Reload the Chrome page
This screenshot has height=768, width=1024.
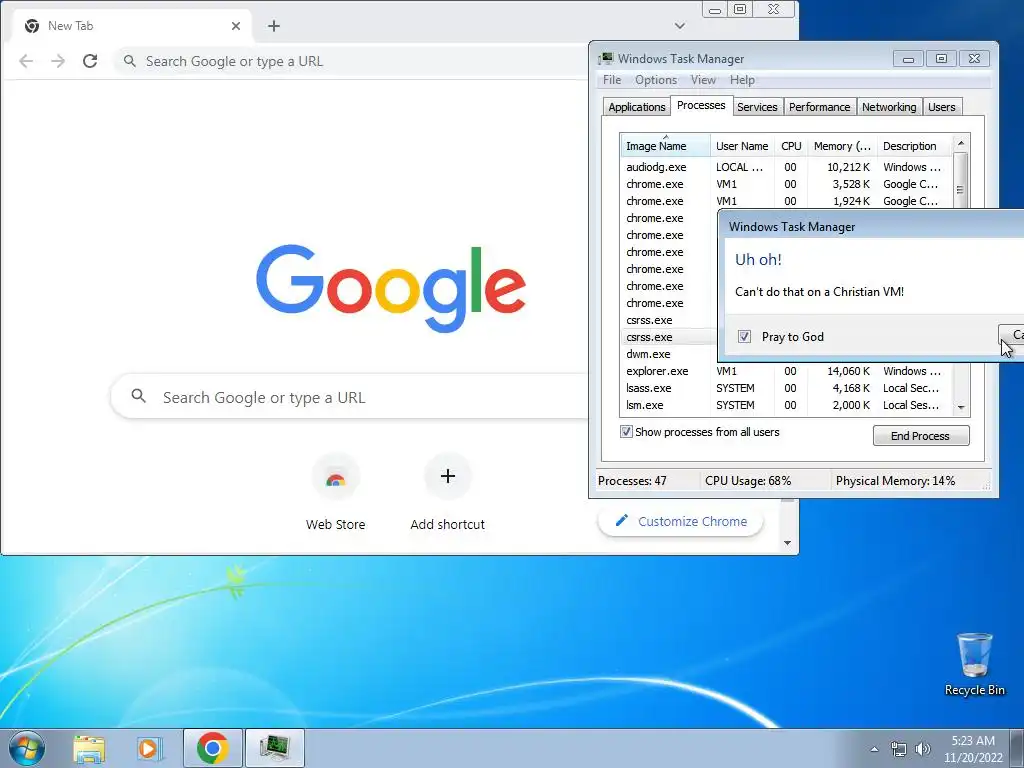[x=90, y=61]
